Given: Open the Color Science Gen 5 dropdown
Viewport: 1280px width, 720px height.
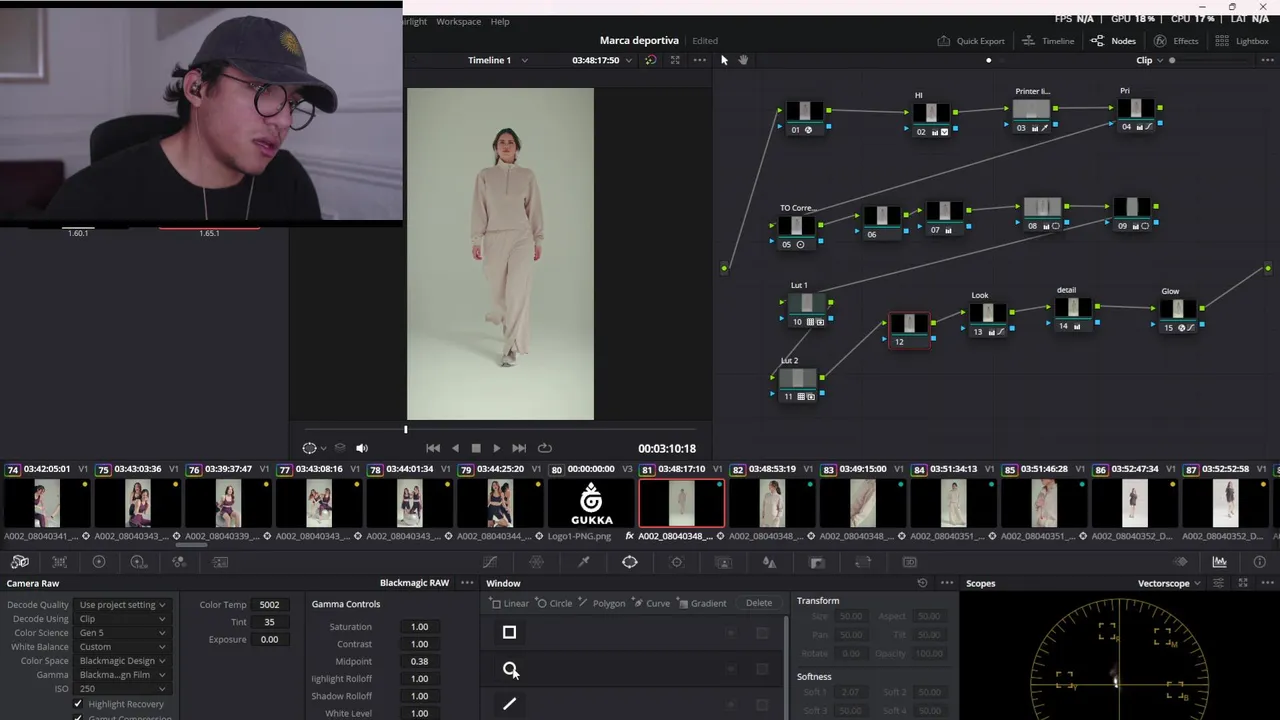Looking at the screenshot, I should [x=122, y=633].
